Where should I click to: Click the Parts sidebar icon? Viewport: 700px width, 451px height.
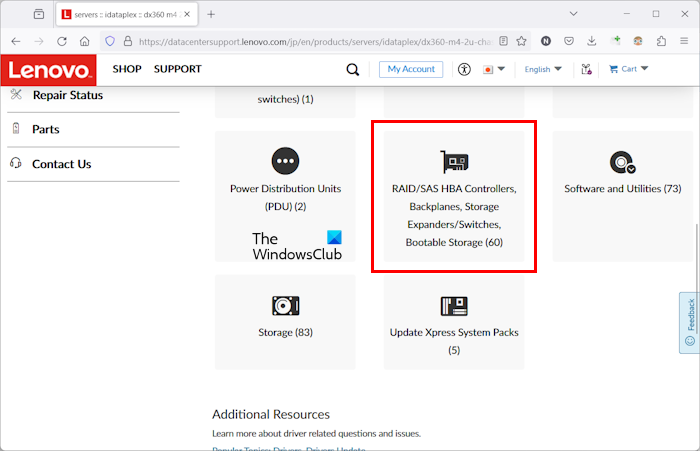click(x=16, y=129)
